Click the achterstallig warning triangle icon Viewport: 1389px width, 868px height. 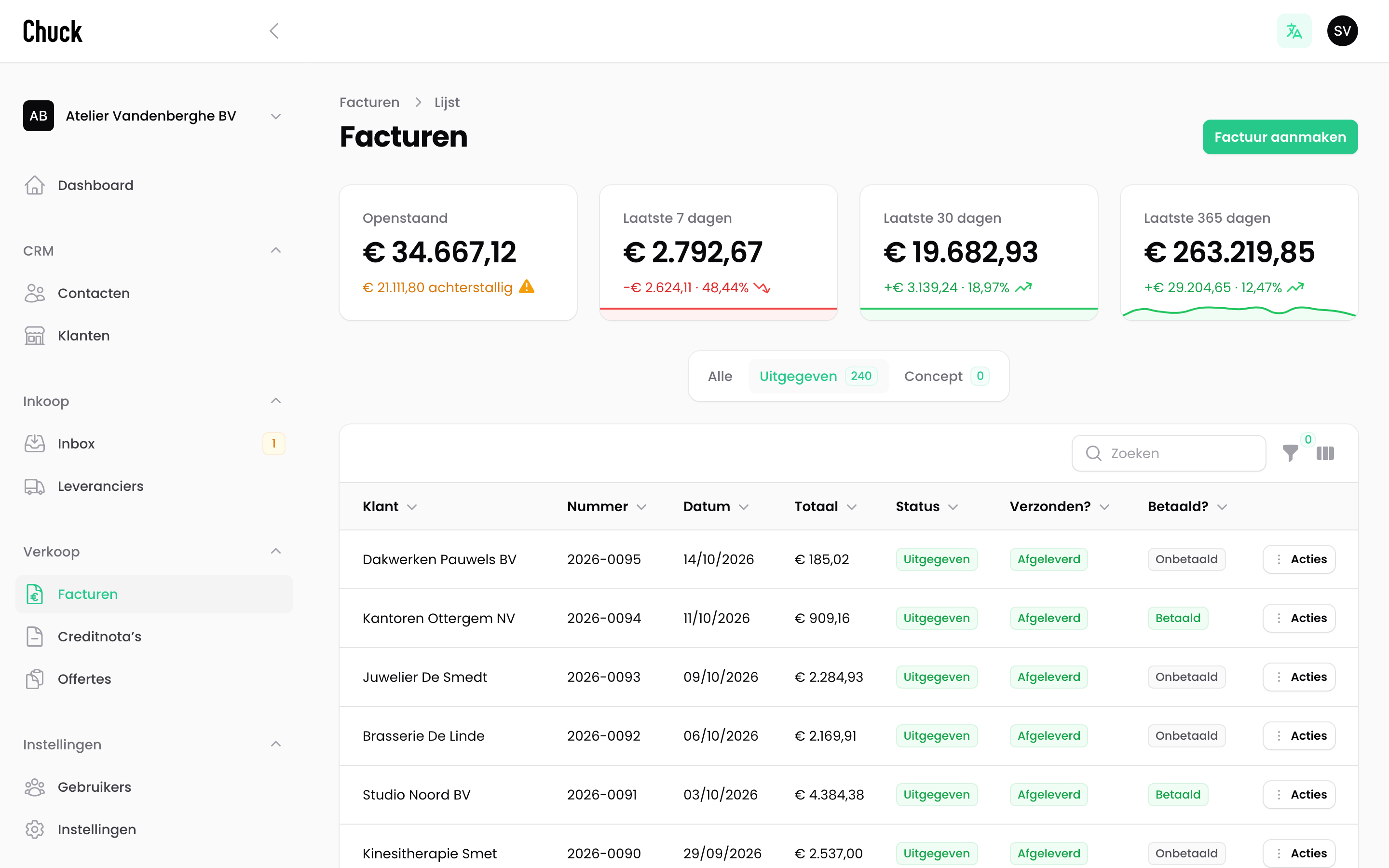(x=526, y=286)
